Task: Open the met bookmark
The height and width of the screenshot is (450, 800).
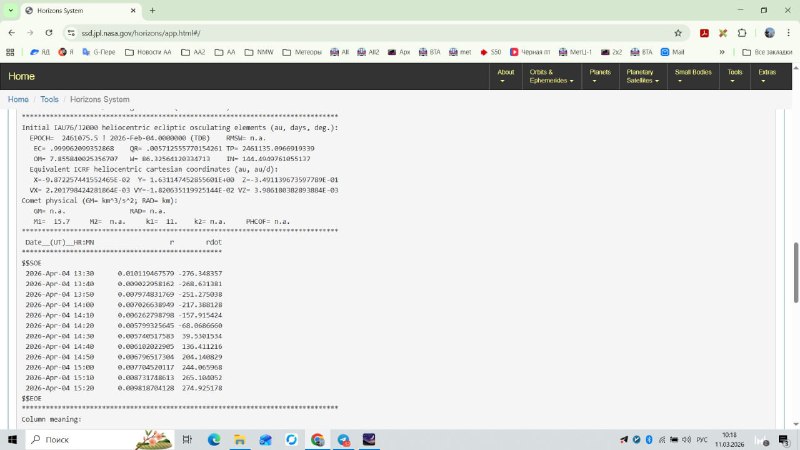Action: (x=460, y=52)
